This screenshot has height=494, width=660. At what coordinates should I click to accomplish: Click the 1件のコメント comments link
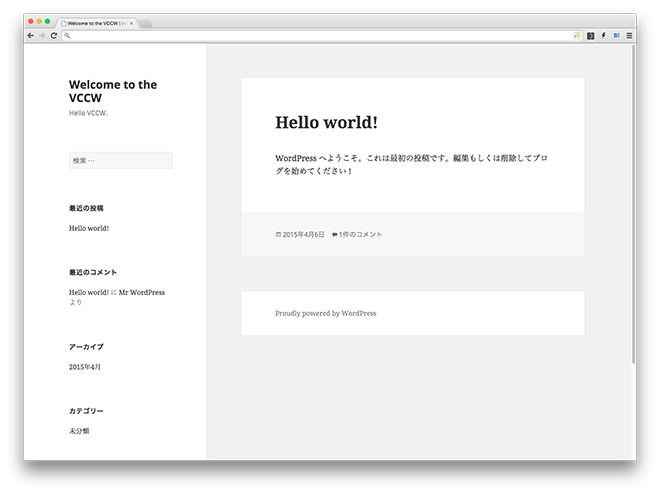[x=360, y=234]
